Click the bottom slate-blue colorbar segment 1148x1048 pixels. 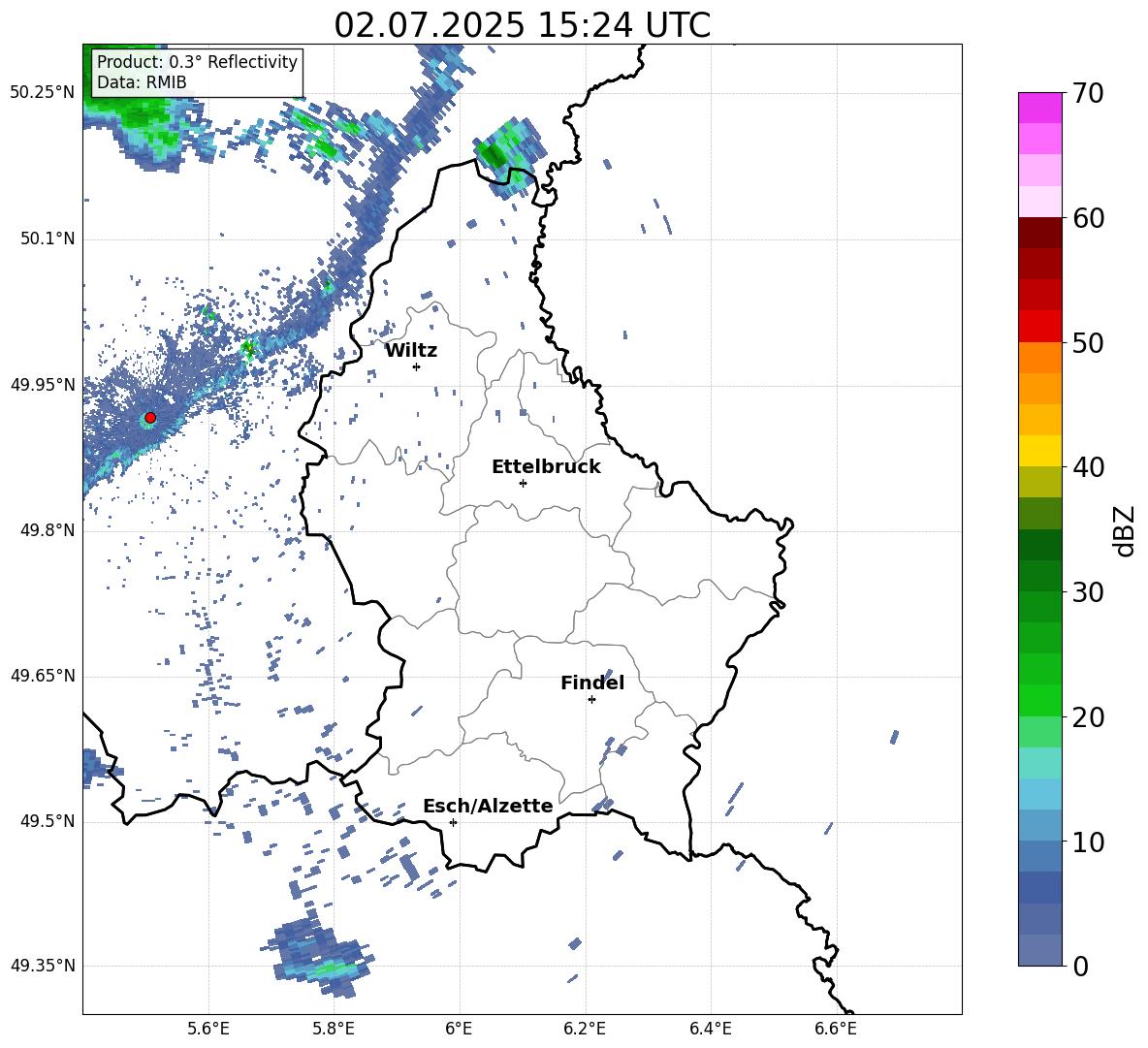click(1040, 950)
